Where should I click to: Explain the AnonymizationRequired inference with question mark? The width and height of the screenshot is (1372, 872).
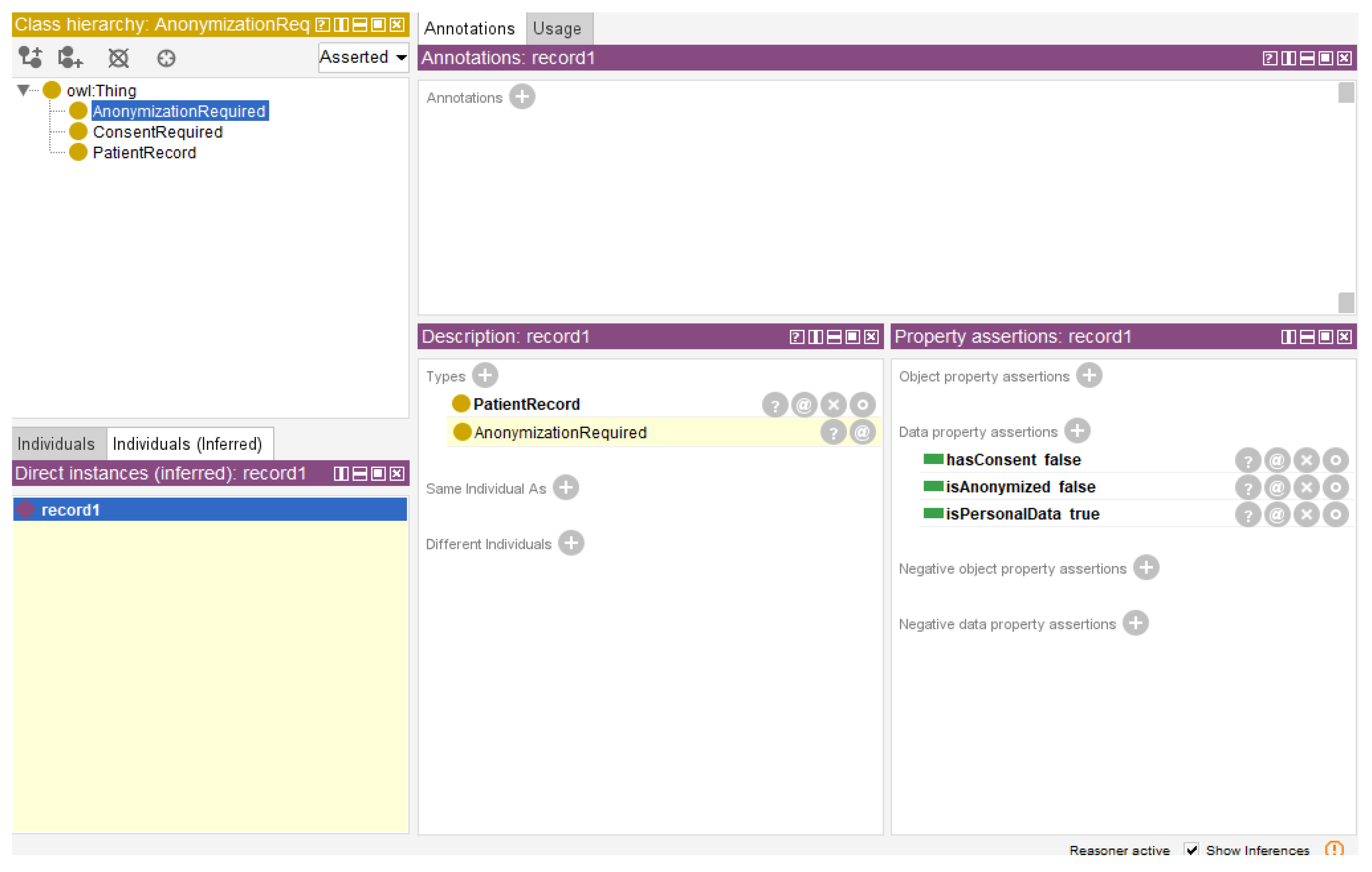coord(833,433)
